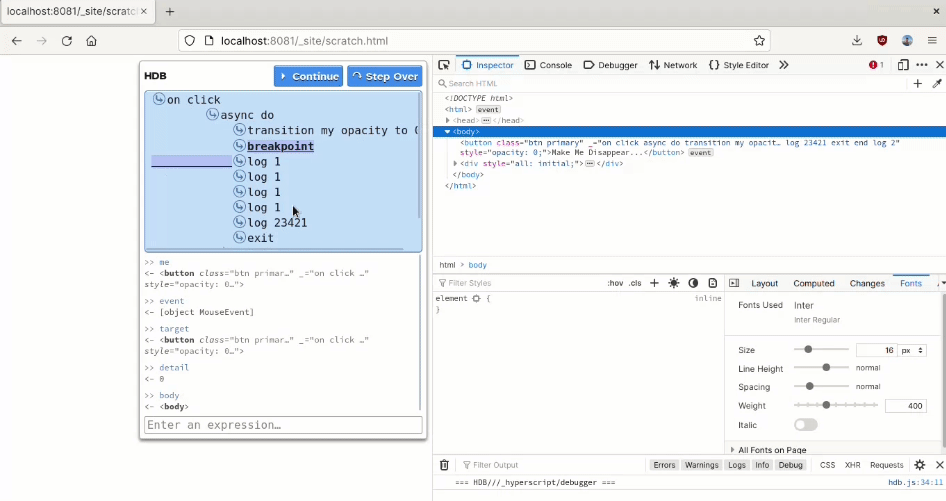946x501 pixels.
Task: Clear console output with trash icon
Action: (x=444, y=465)
